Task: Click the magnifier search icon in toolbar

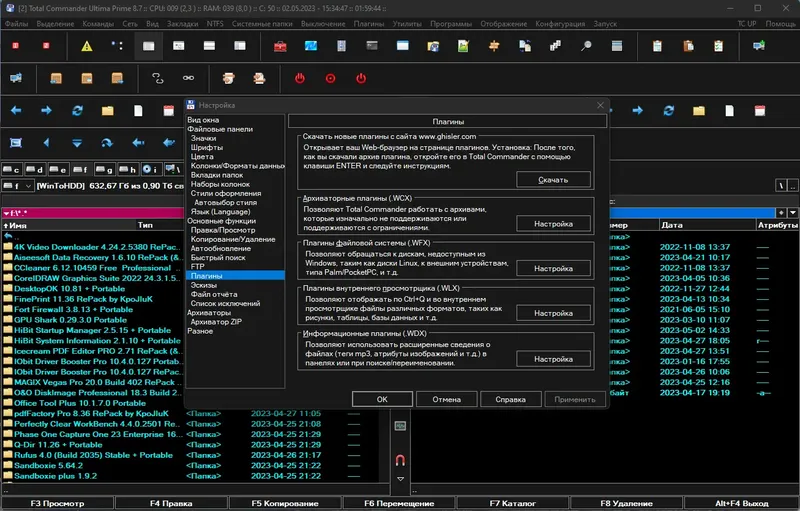Action: click(x=587, y=46)
